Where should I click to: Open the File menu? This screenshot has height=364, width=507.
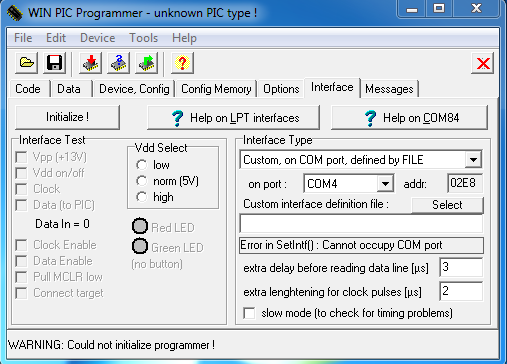click(x=23, y=38)
